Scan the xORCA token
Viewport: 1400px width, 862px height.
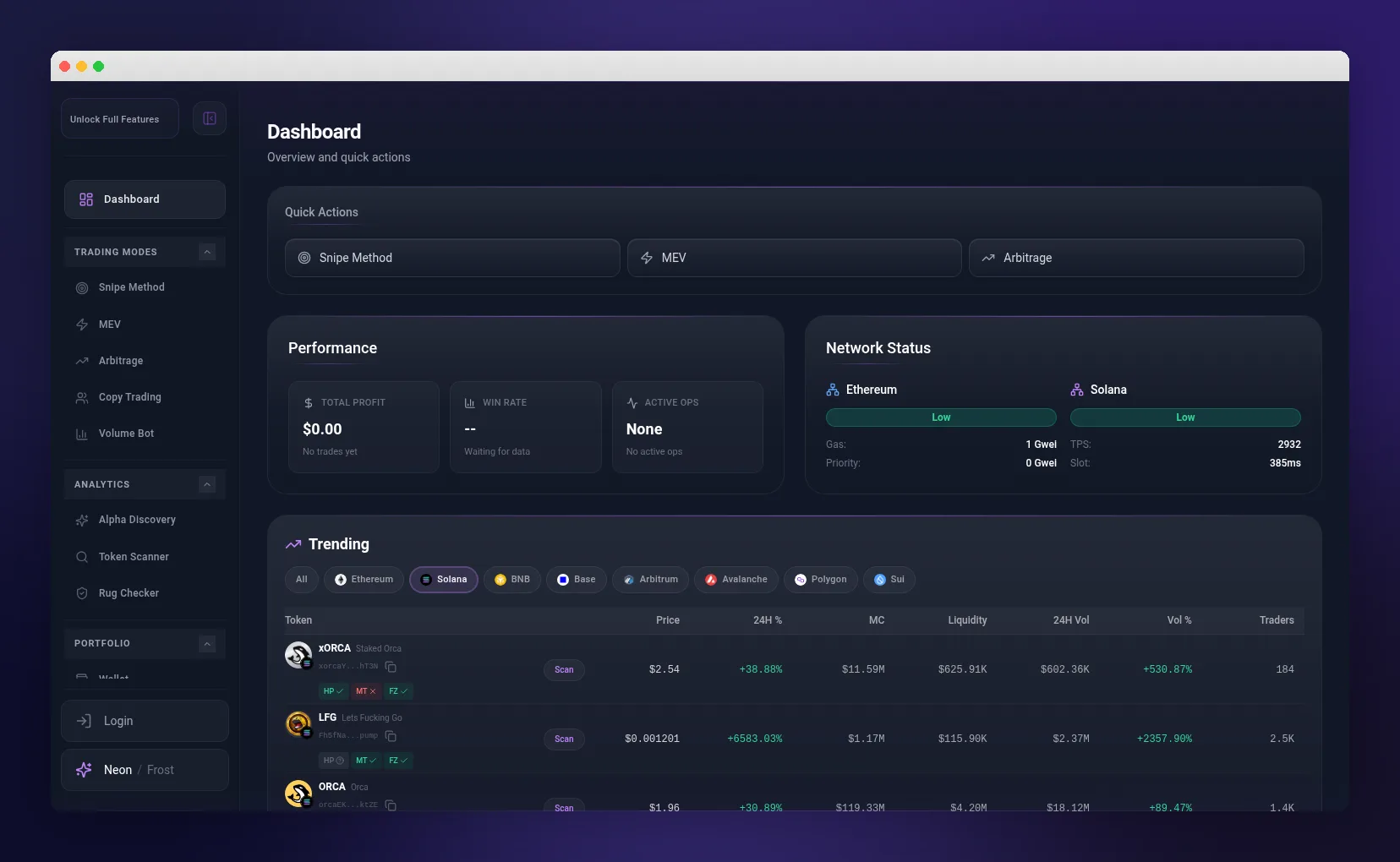(564, 670)
